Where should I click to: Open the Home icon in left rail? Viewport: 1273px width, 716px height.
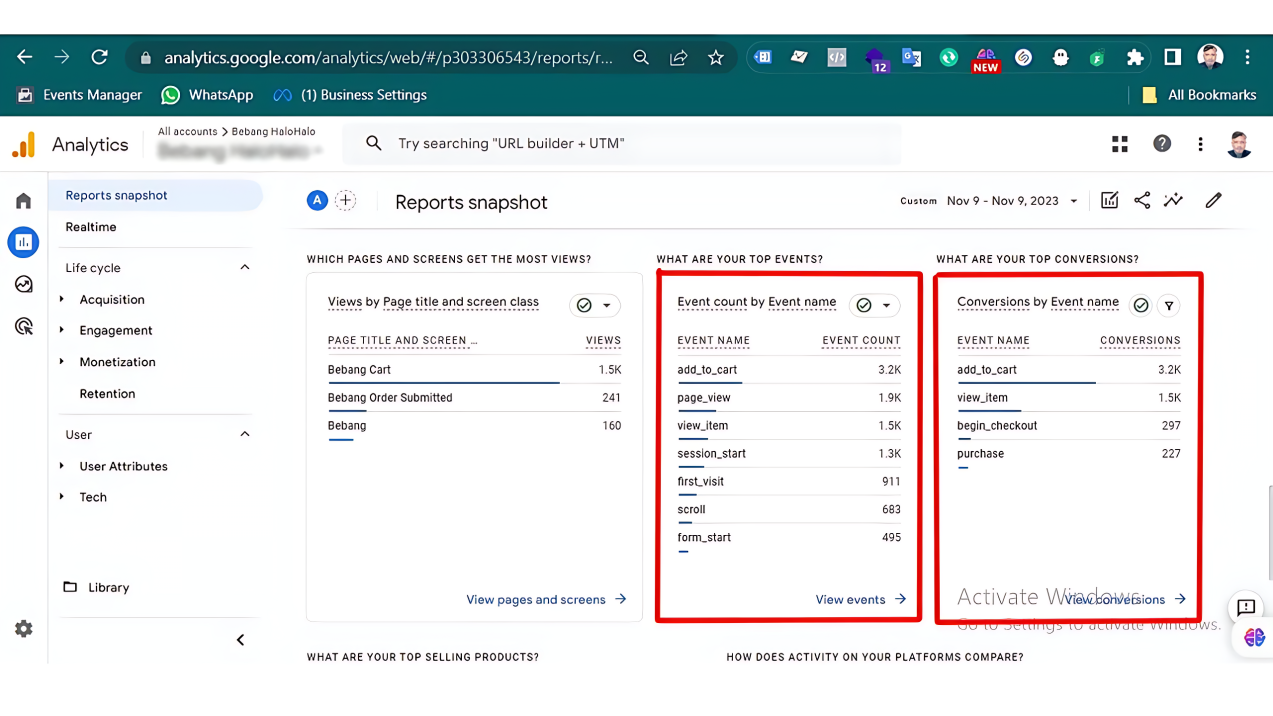coord(24,201)
